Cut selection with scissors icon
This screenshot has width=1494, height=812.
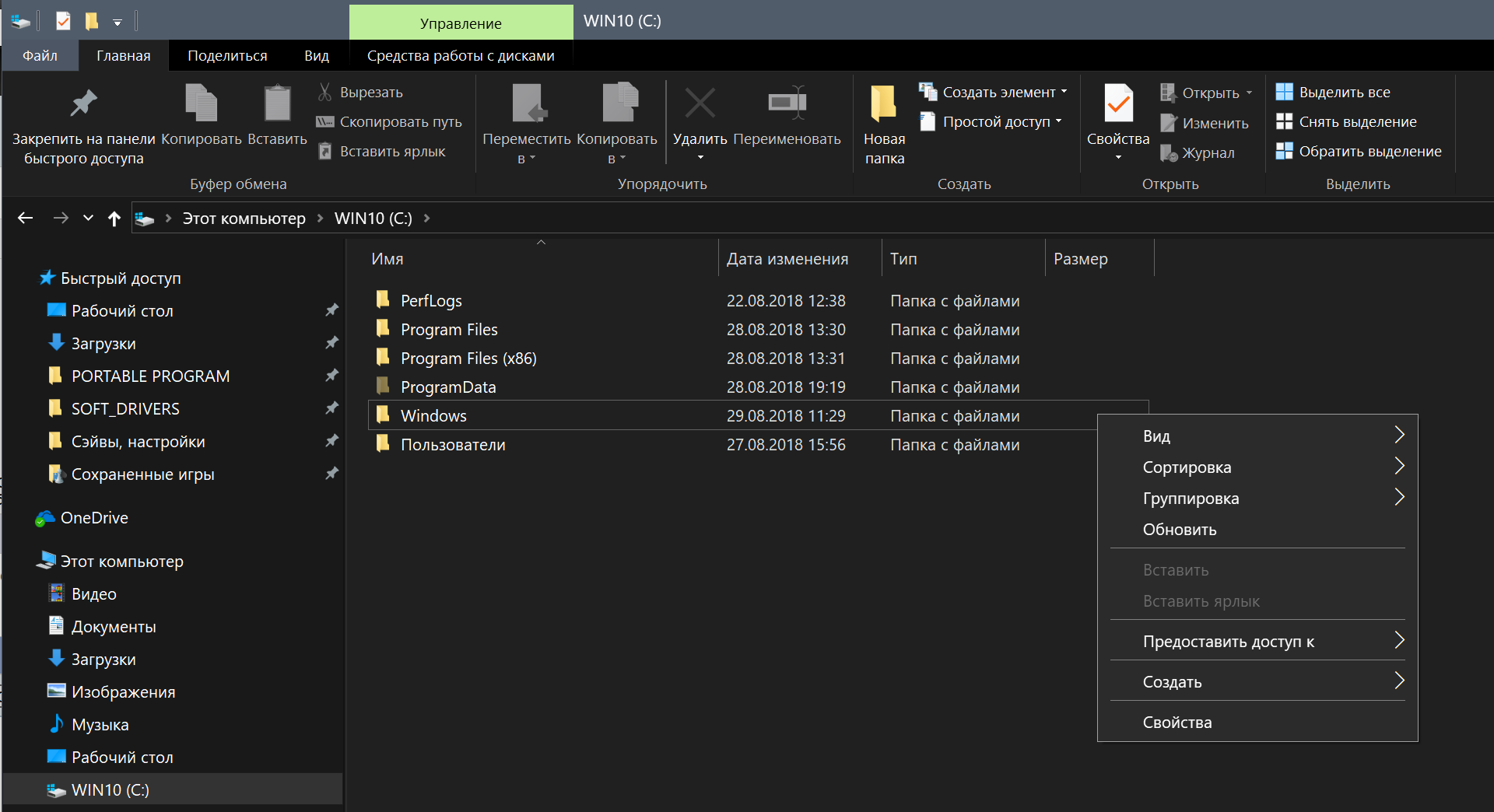[324, 92]
